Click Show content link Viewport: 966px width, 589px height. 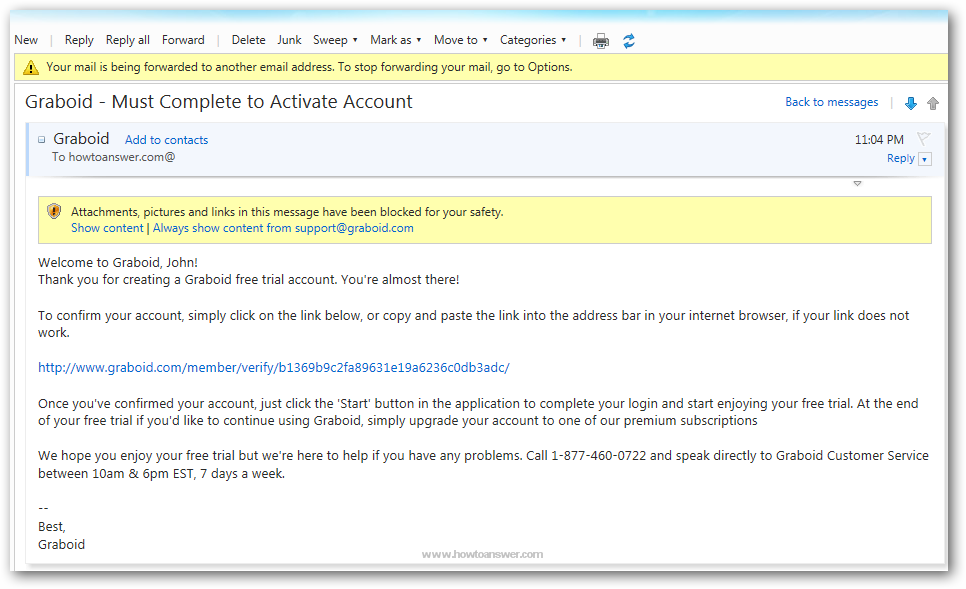point(107,228)
